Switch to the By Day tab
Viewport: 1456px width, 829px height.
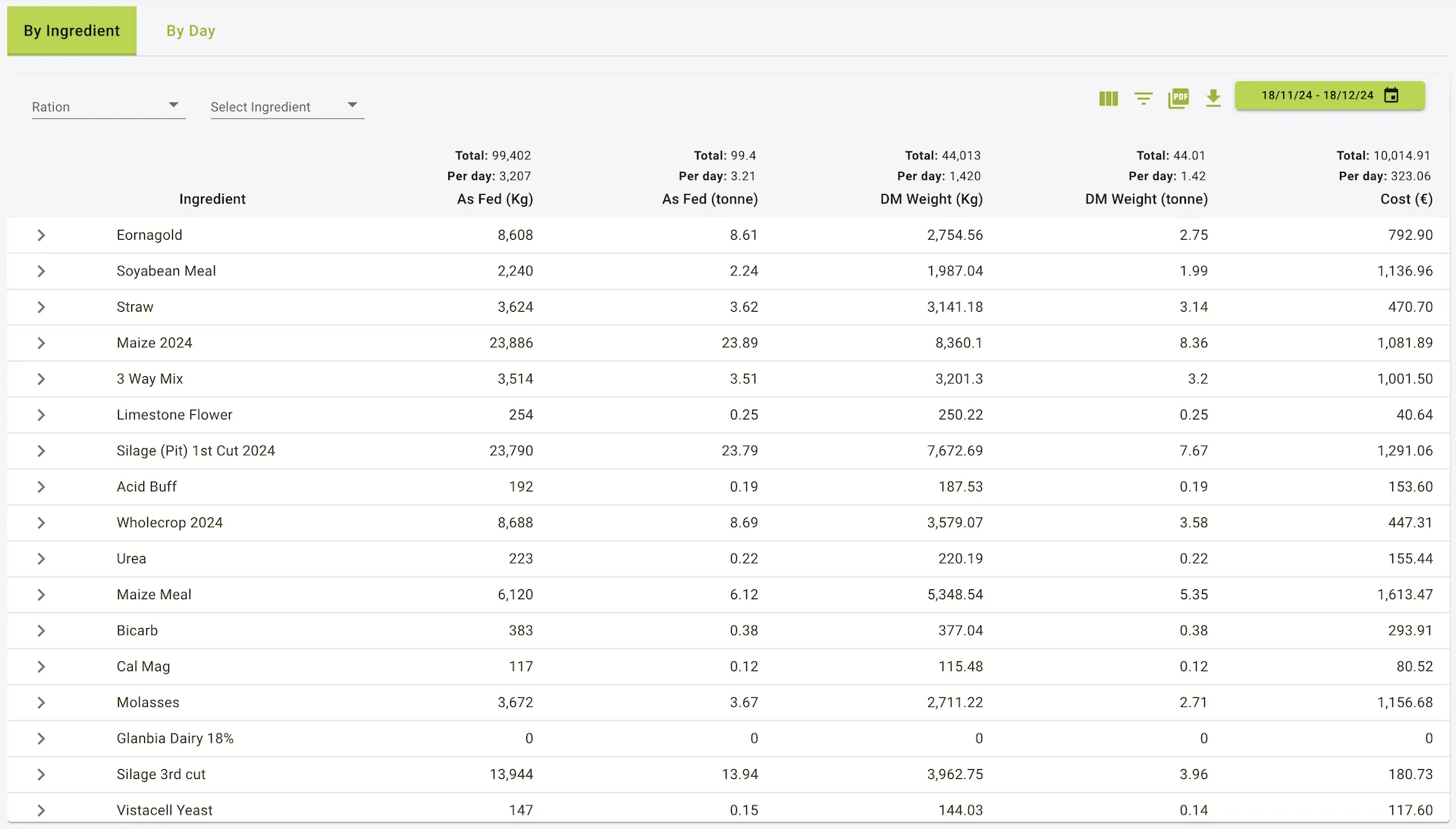[191, 31]
